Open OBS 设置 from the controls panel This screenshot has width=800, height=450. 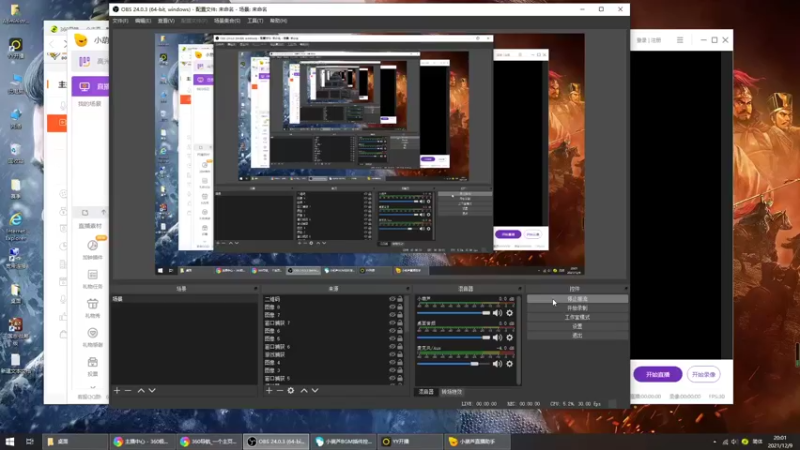click(x=577, y=326)
